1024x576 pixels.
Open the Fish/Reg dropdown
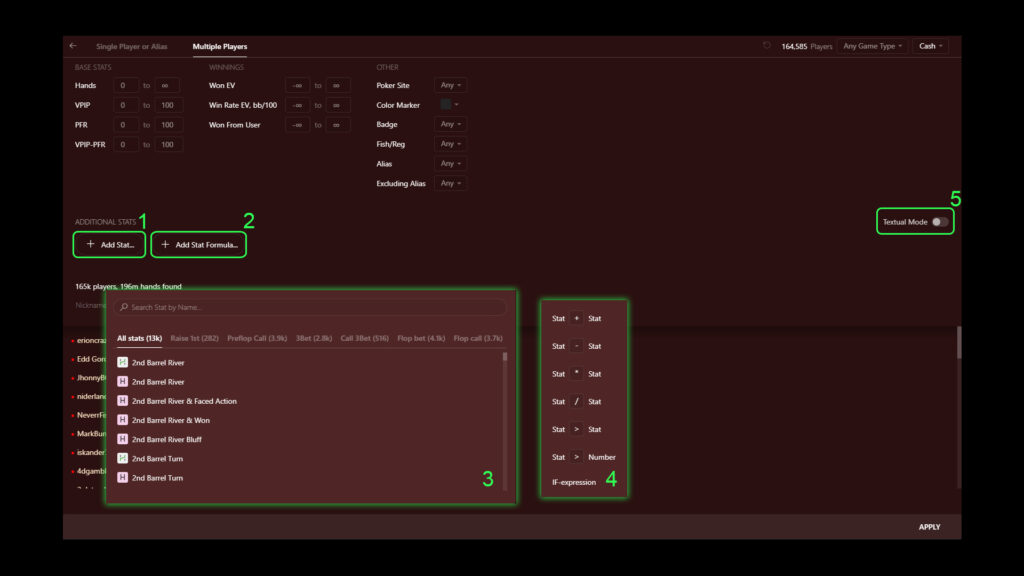[x=451, y=144]
